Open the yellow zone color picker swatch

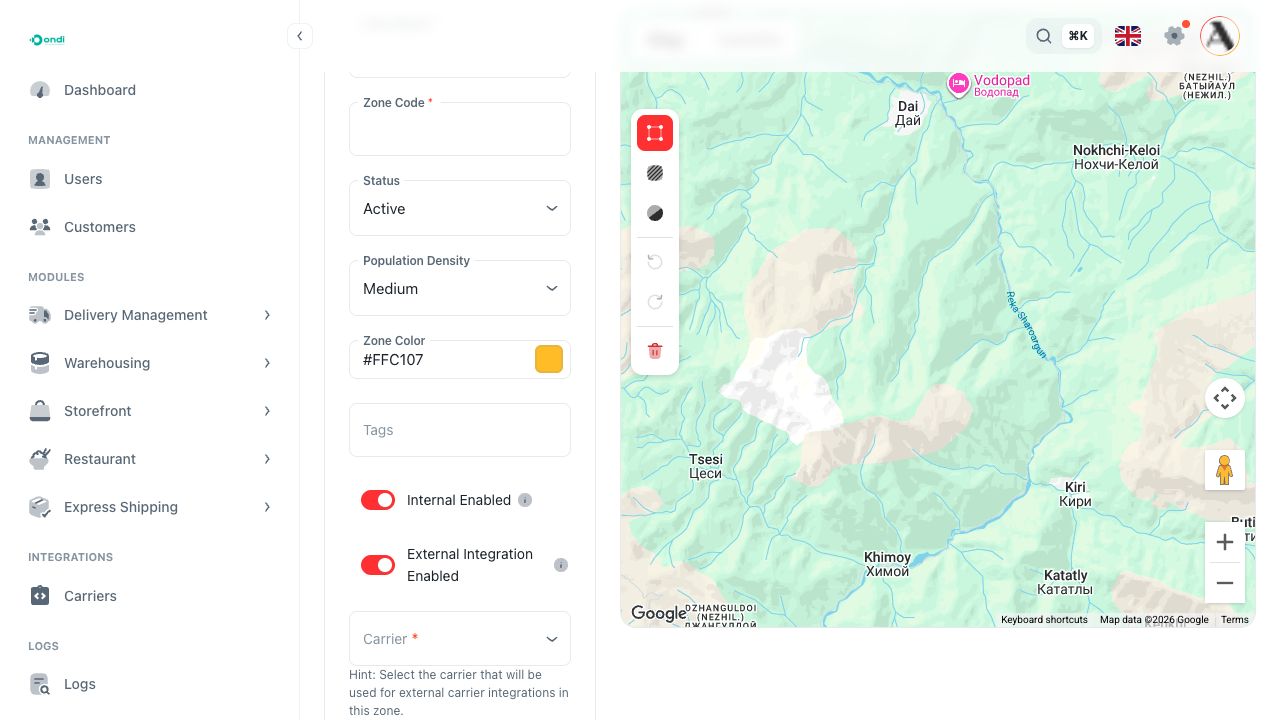pos(549,359)
